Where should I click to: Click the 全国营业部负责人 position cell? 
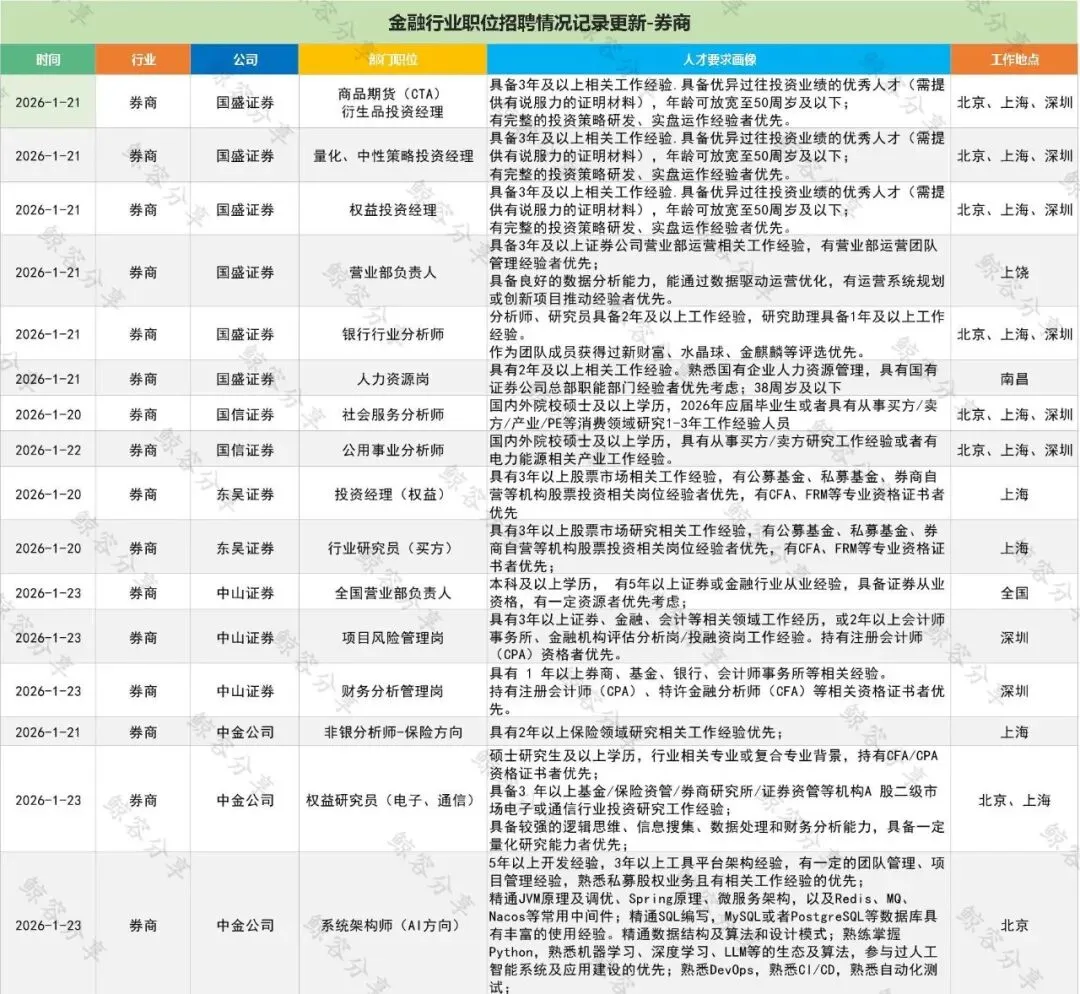coord(393,593)
